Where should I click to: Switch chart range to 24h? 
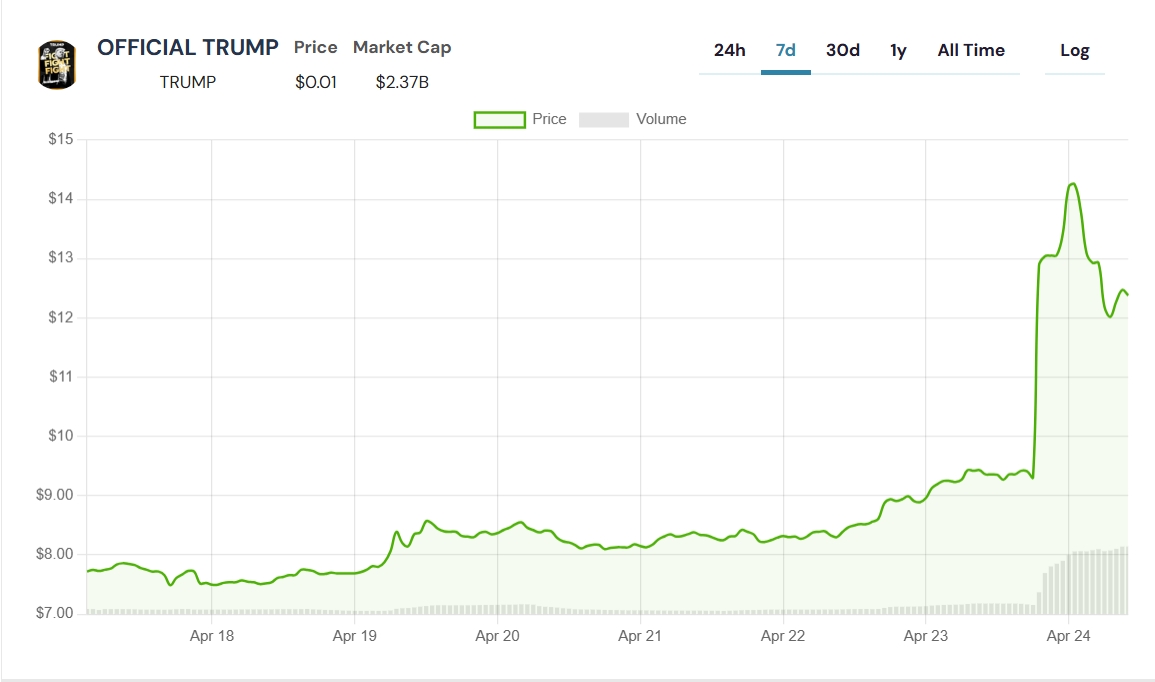tap(729, 50)
